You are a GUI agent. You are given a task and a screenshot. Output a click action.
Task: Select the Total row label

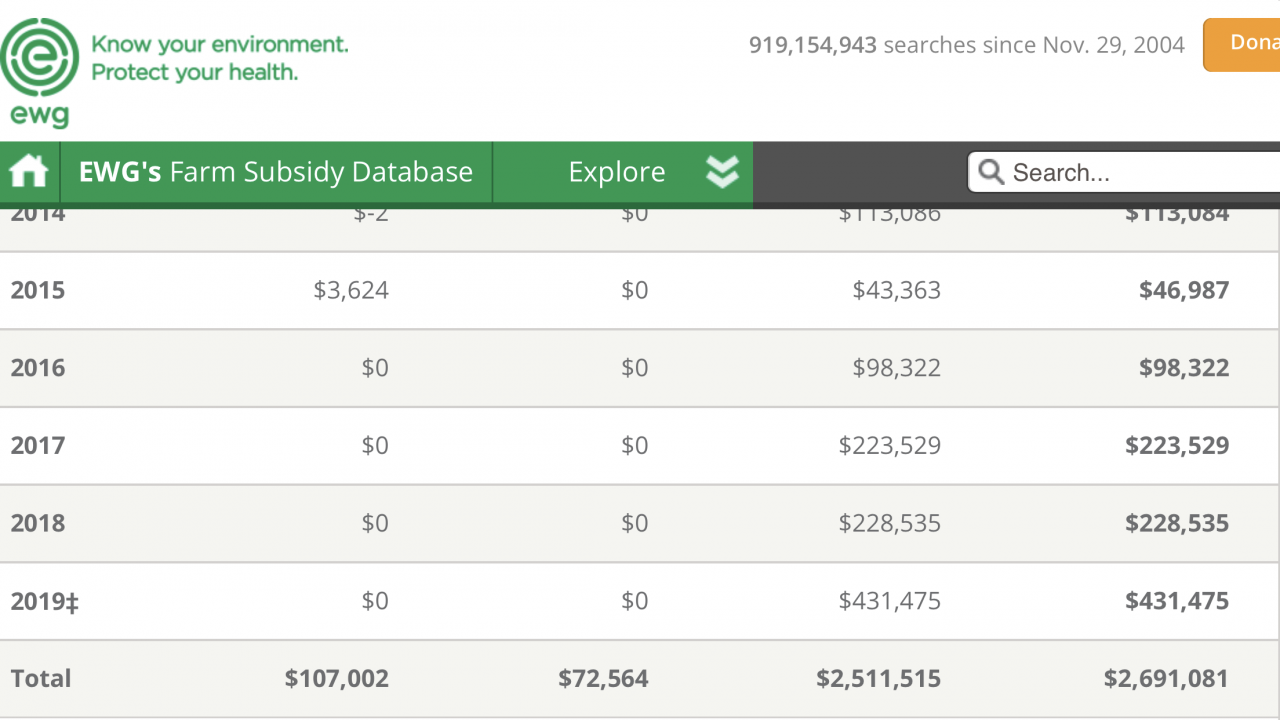pyautogui.click(x=41, y=678)
